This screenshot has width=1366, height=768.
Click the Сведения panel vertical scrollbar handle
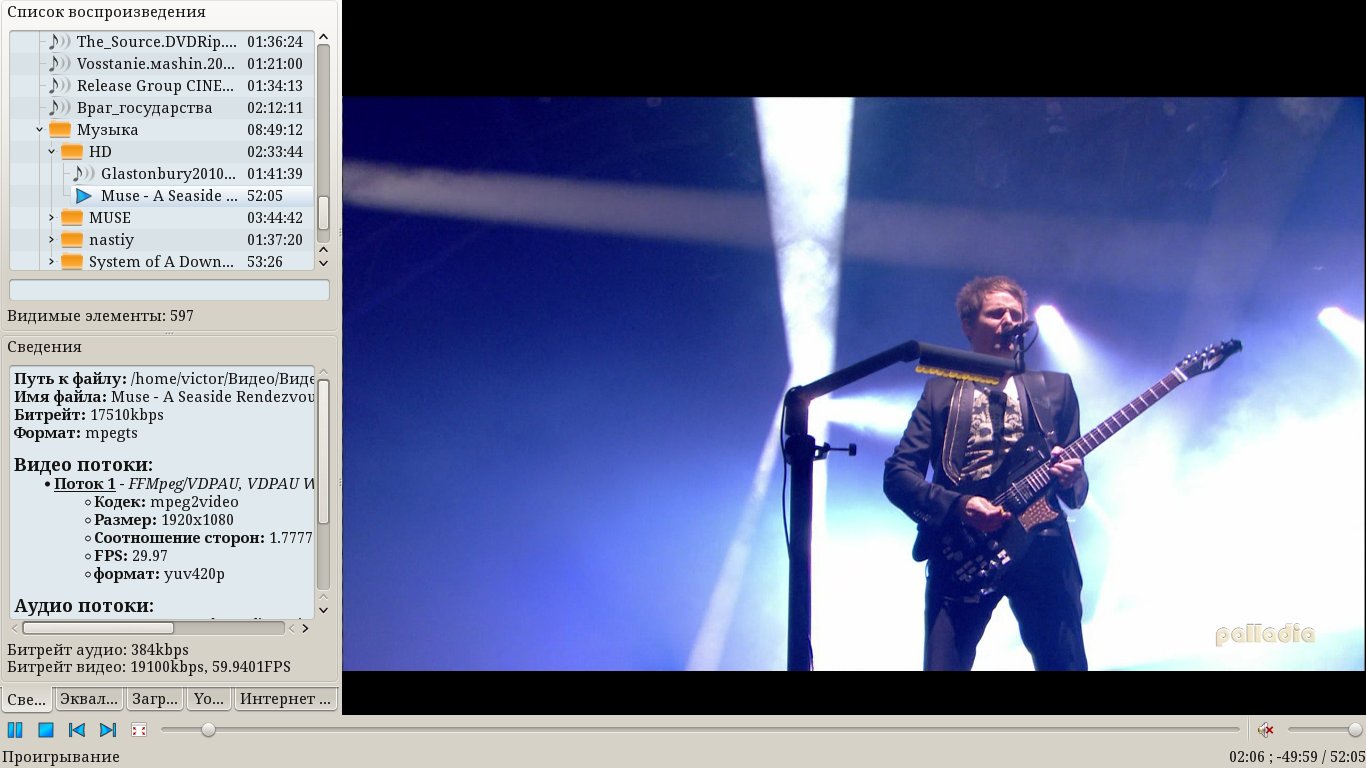[324, 451]
